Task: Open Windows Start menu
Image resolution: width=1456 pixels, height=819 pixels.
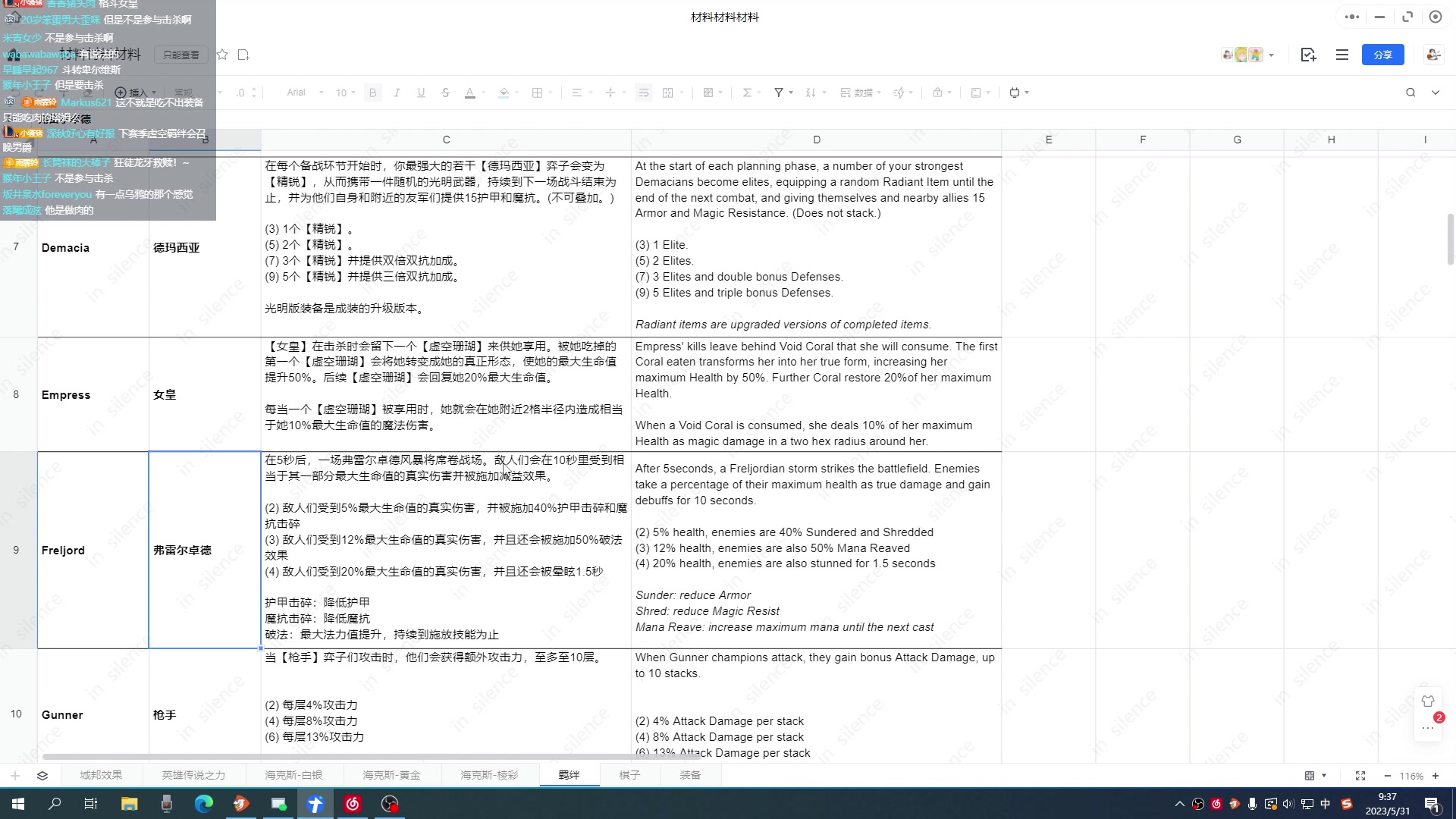Action: pyautogui.click(x=18, y=804)
